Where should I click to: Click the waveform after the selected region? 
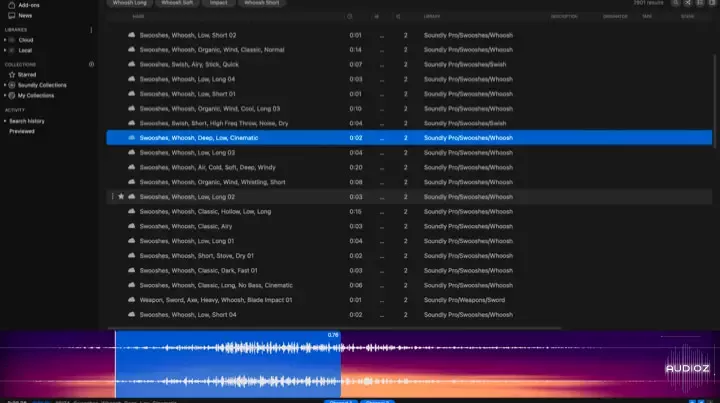coord(528,364)
